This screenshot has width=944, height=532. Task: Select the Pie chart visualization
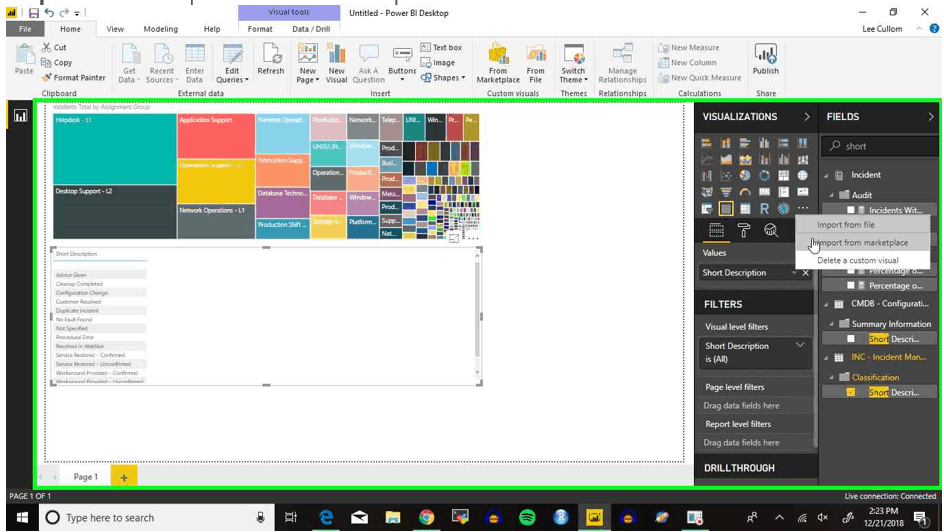(745, 176)
